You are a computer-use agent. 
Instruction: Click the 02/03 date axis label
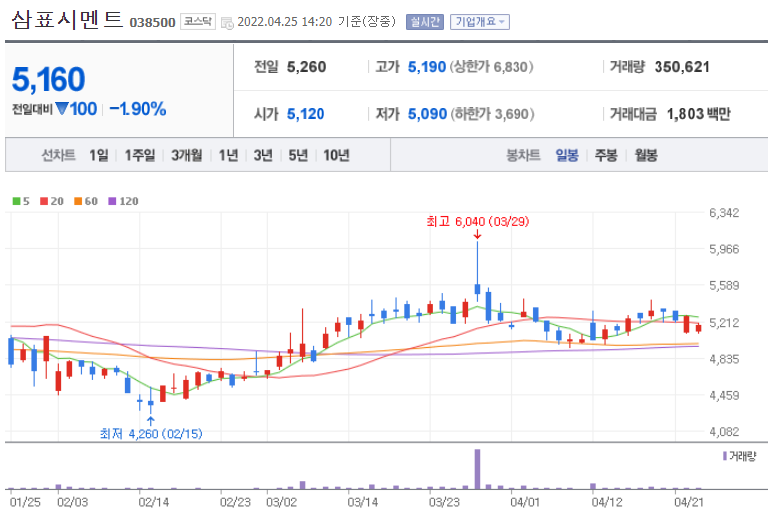[x=72, y=502]
